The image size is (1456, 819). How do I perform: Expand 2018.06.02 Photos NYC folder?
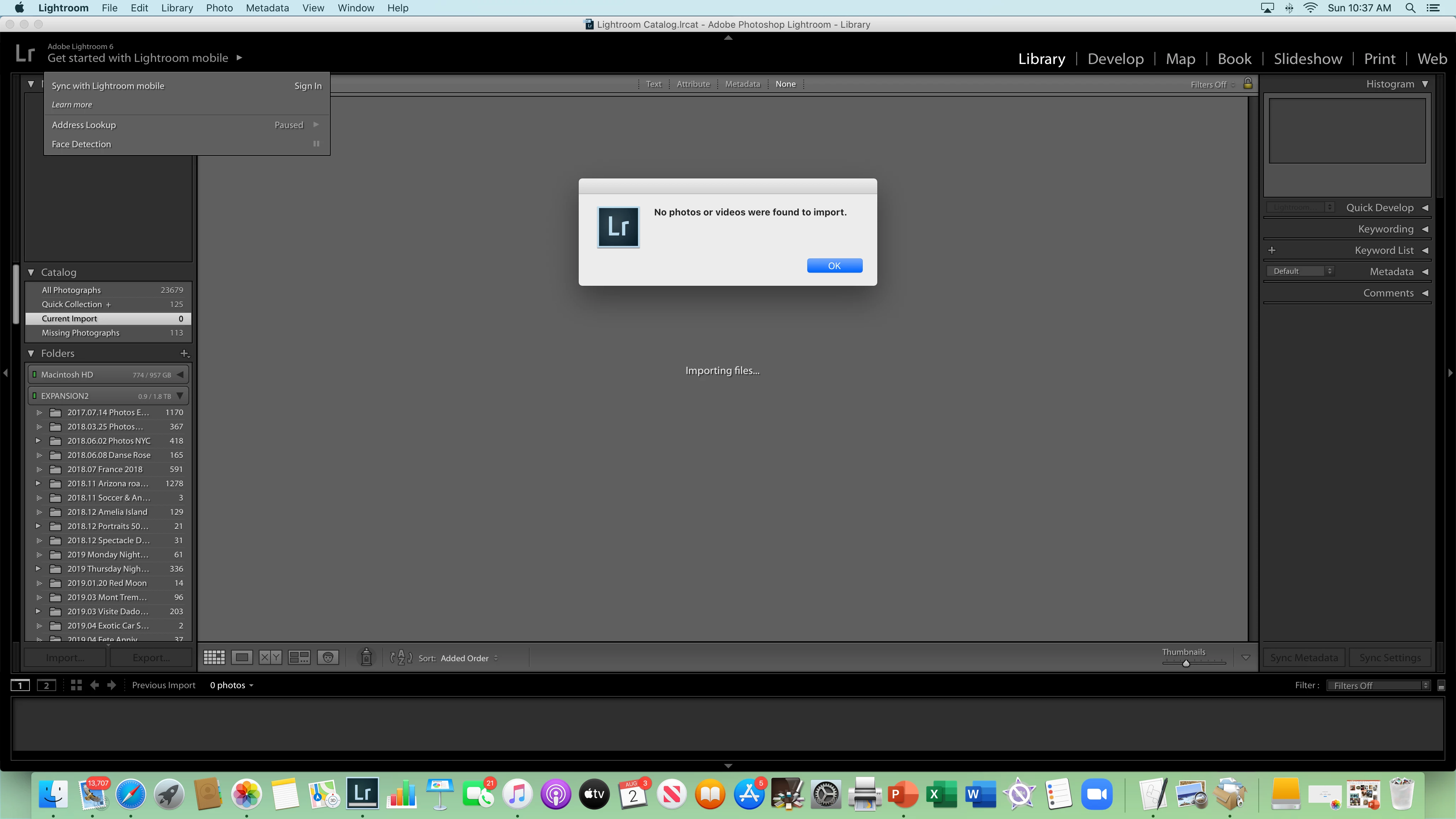[x=38, y=441]
